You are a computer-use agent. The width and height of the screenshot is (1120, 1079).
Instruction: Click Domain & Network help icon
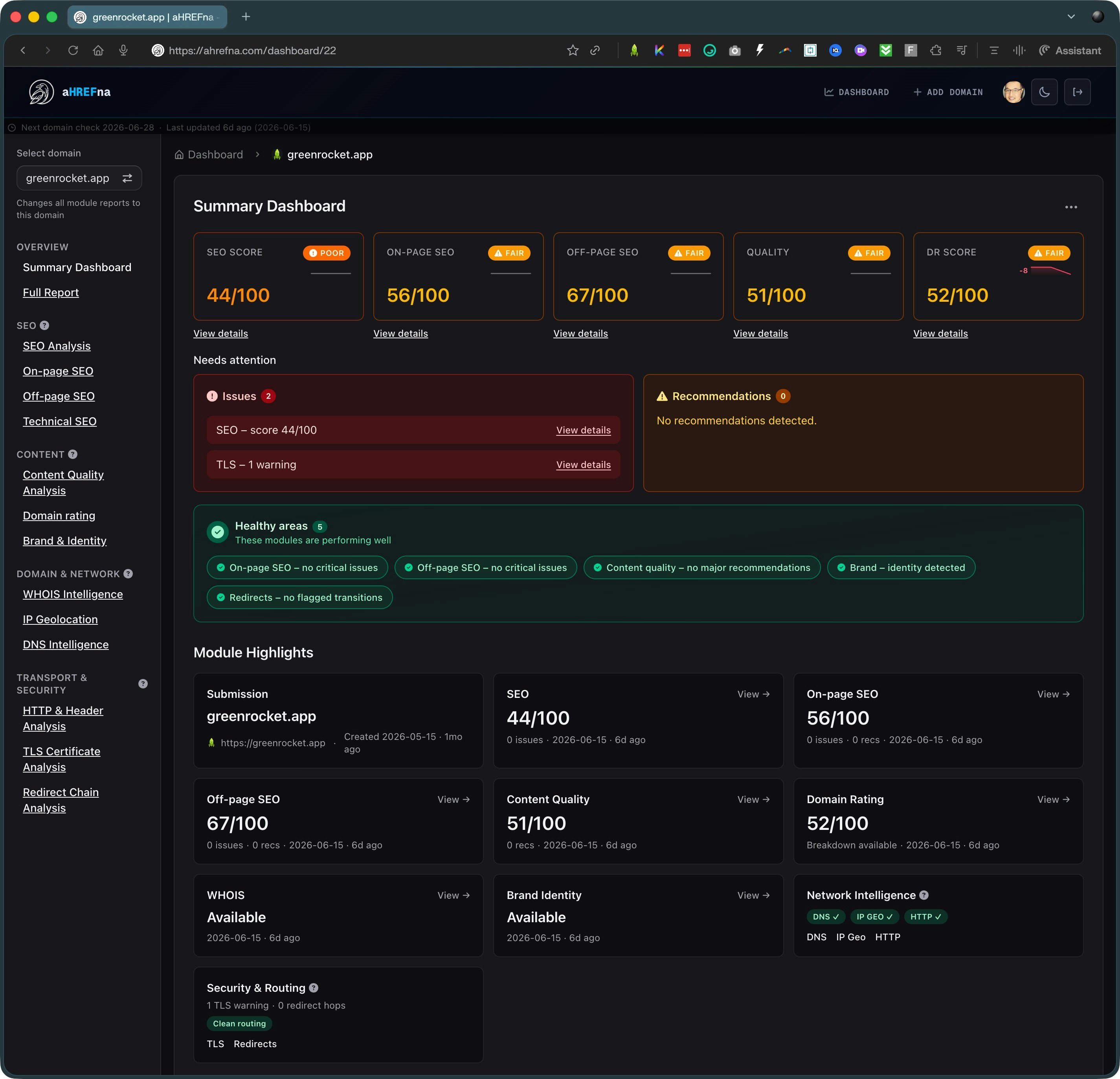(x=128, y=574)
